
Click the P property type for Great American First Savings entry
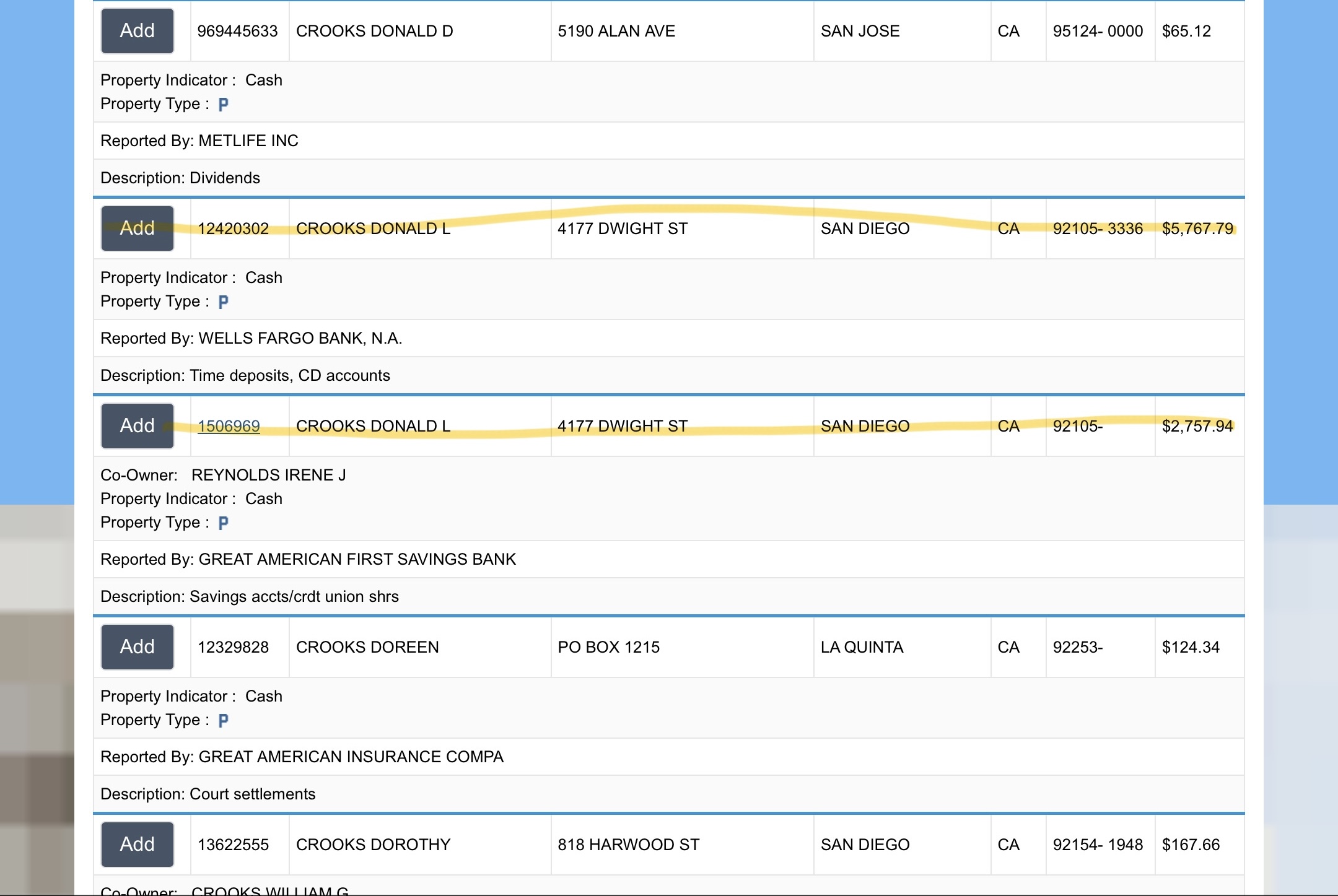click(x=224, y=523)
